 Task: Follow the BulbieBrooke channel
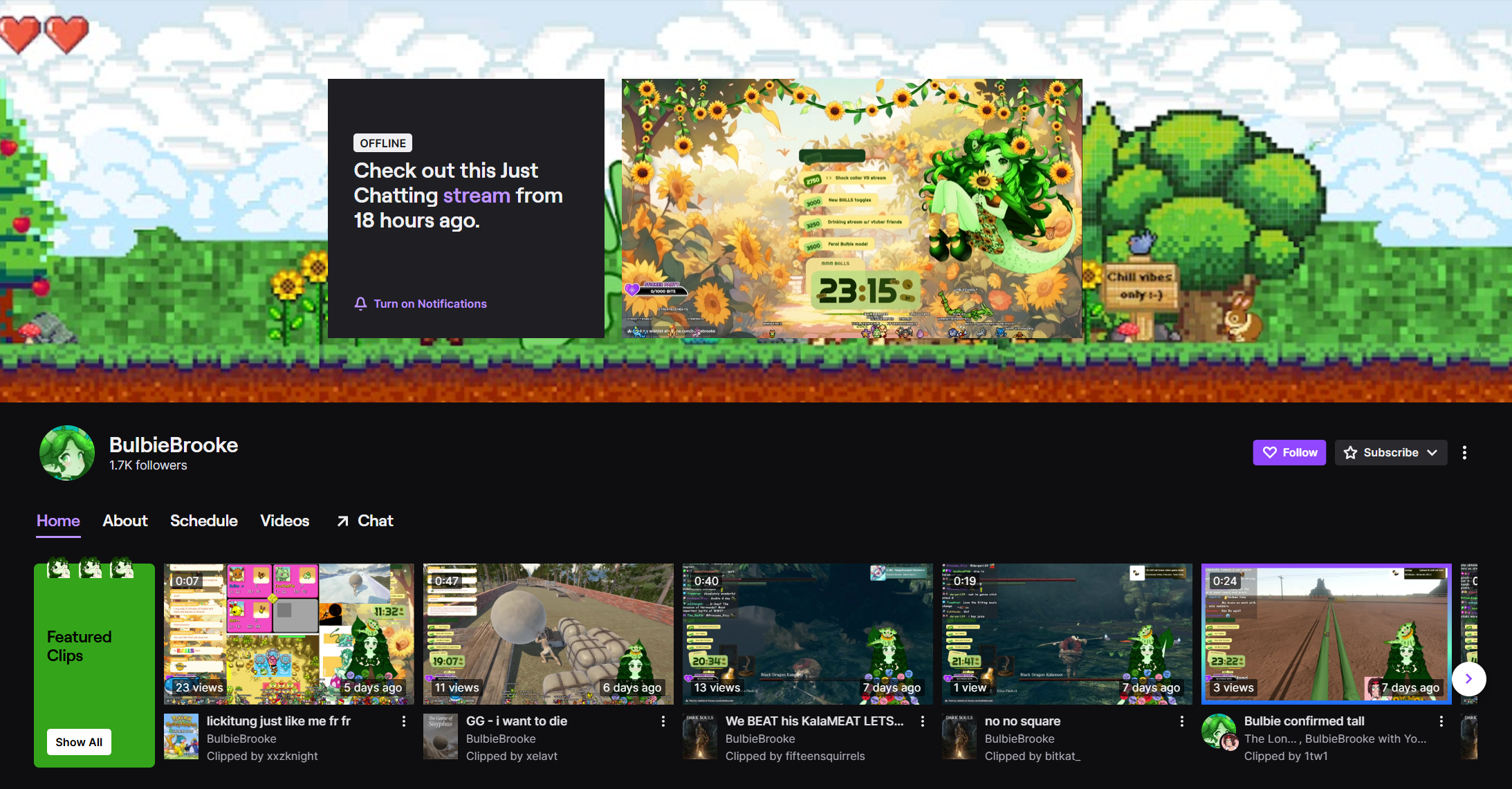[x=1289, y=452]
